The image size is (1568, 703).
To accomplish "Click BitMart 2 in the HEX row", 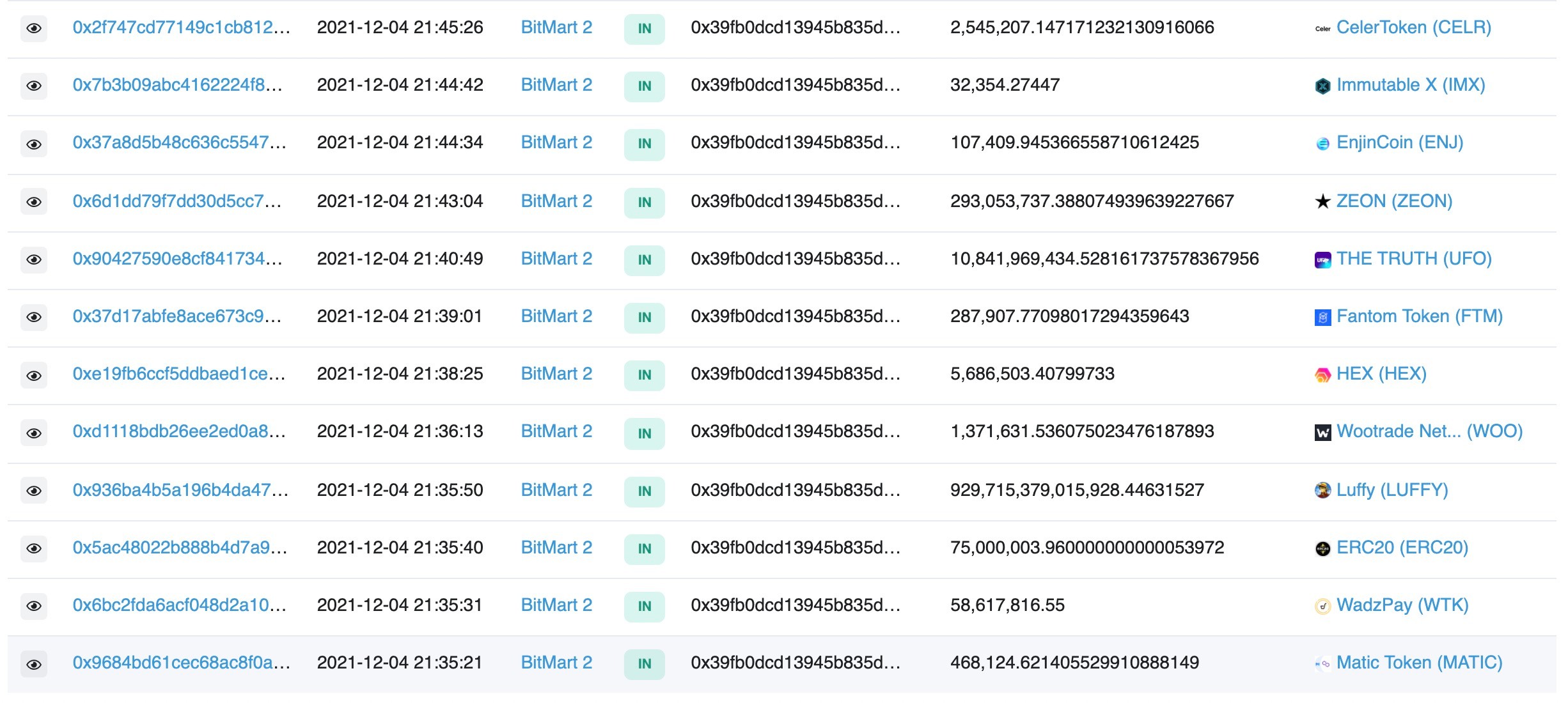I will click(x=556, y=374).
